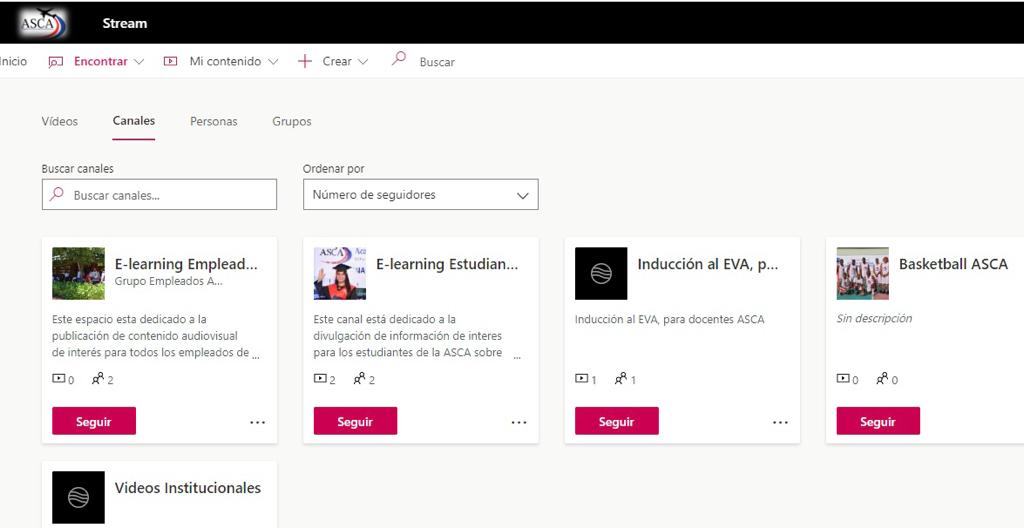Viewport: 1024px width, 528px height.
Task: Click video count icon on E-learning Estudiantes card
Action: (320, 378)
